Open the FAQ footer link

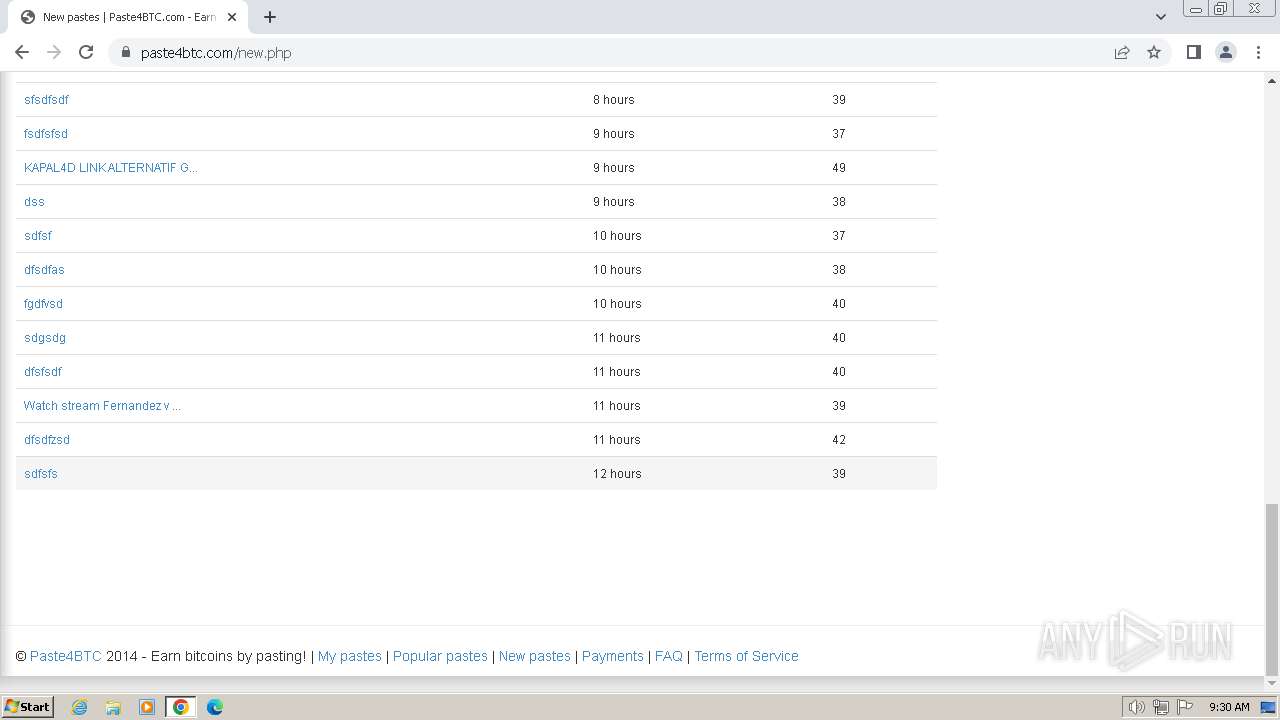[669, 656]
